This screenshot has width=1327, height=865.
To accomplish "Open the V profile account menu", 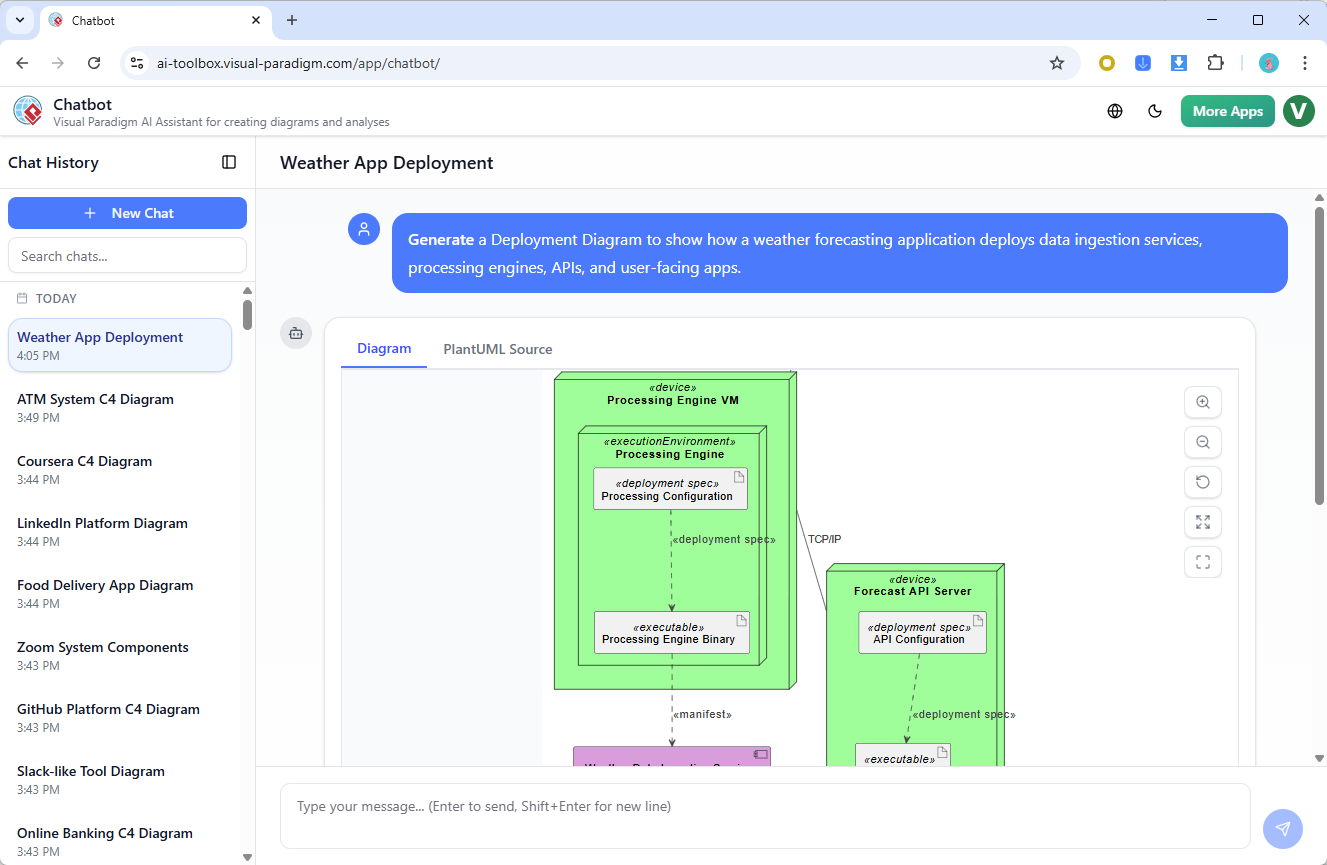I will click(x=1298, y=111).
